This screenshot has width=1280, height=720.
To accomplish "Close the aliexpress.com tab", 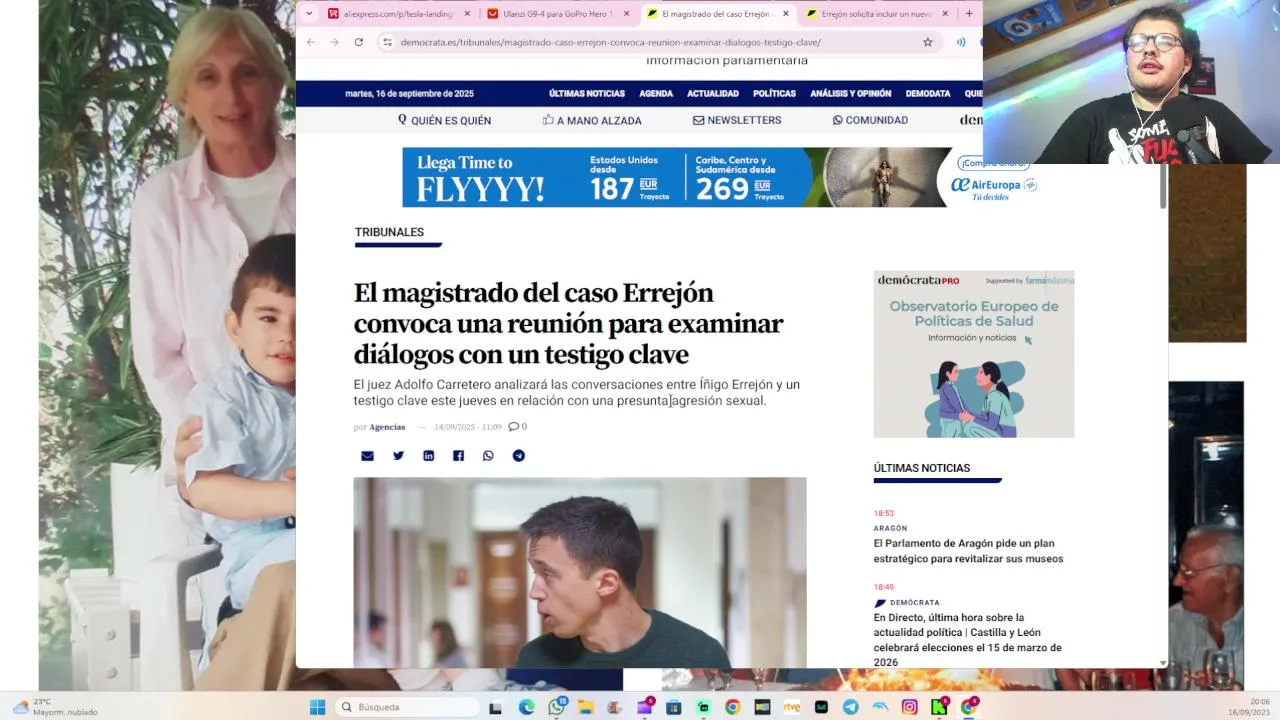I will click(x=467, y=14).
